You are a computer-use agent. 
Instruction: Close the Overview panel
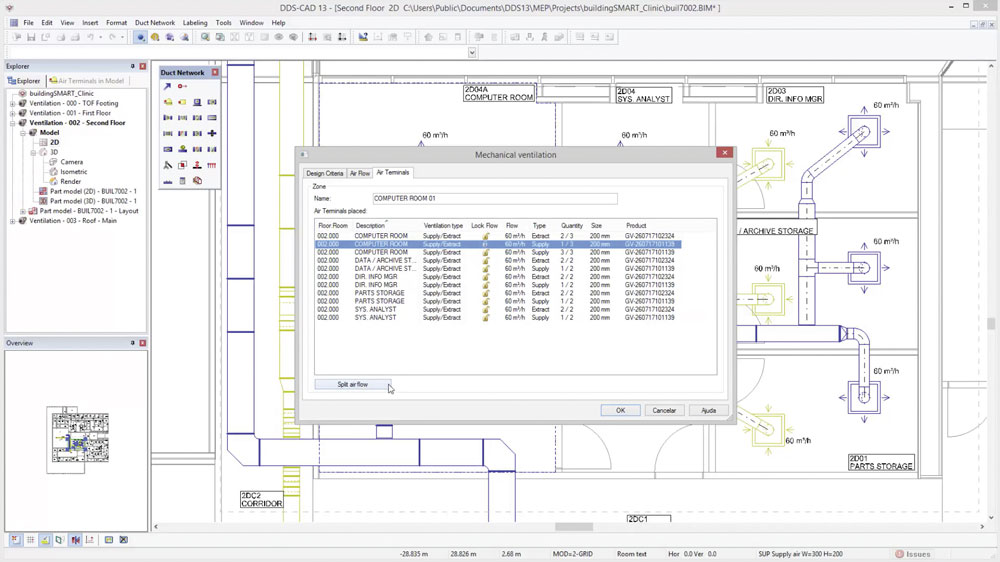click(x=143, y=343)
